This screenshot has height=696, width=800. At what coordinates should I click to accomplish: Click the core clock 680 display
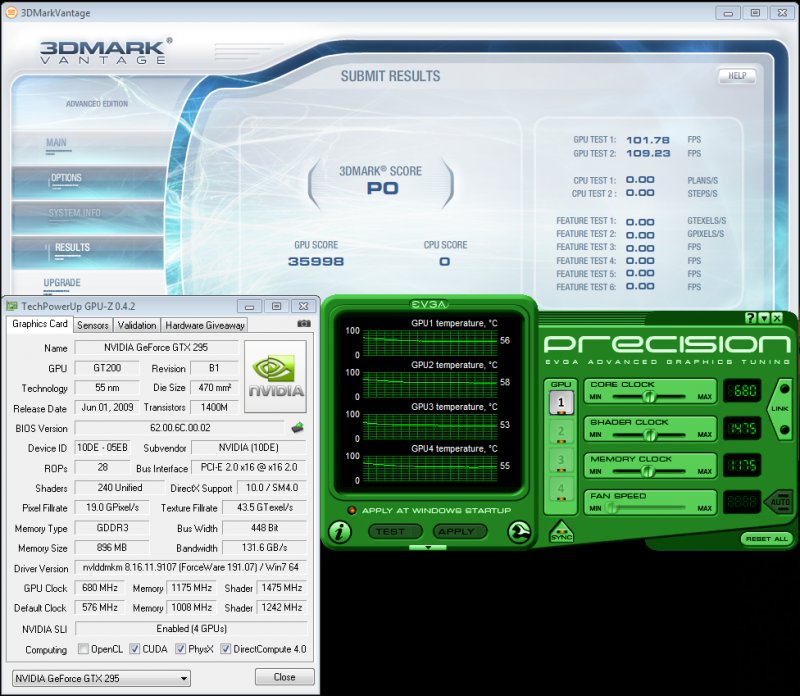click(742, 391)
